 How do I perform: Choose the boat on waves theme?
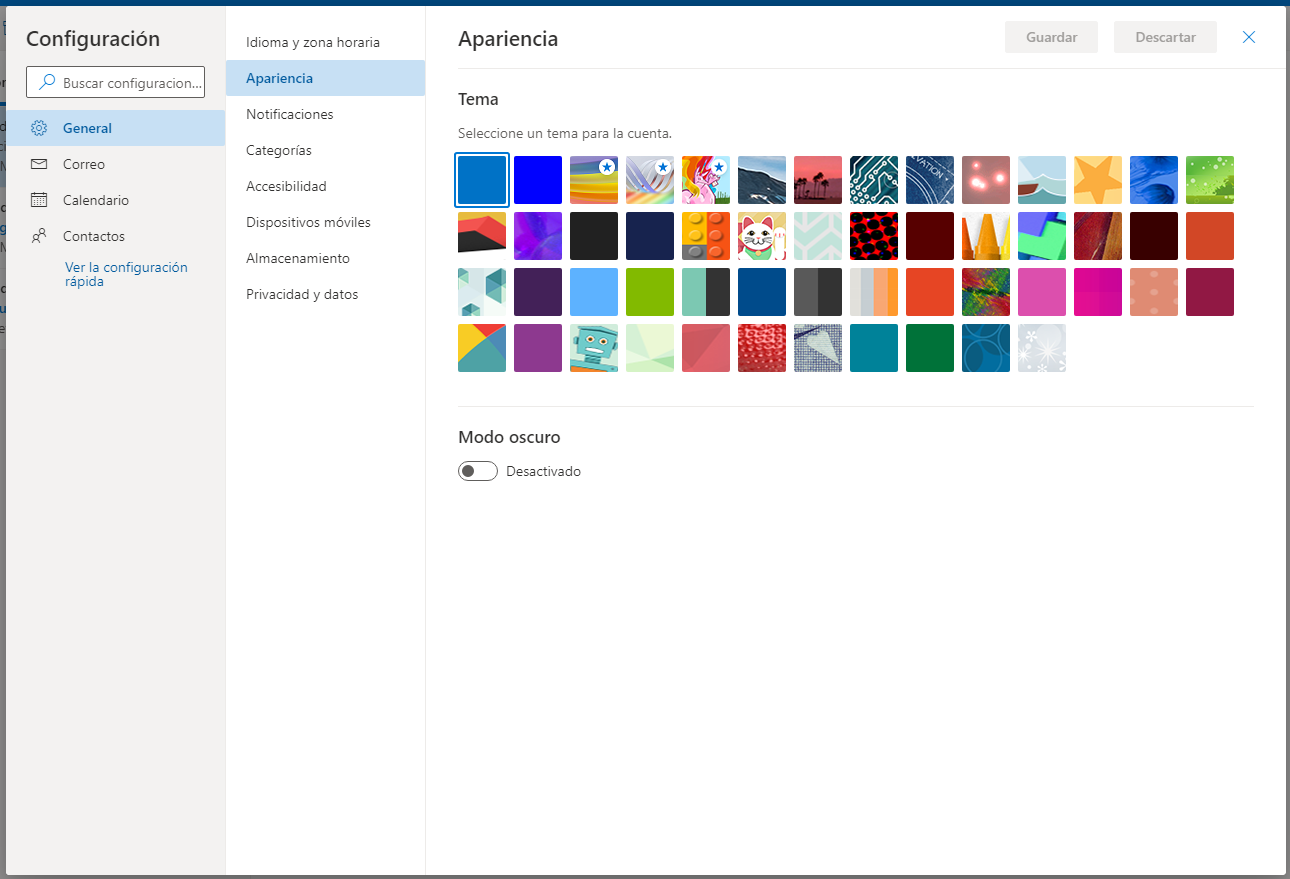click(x=1042, y=180)
